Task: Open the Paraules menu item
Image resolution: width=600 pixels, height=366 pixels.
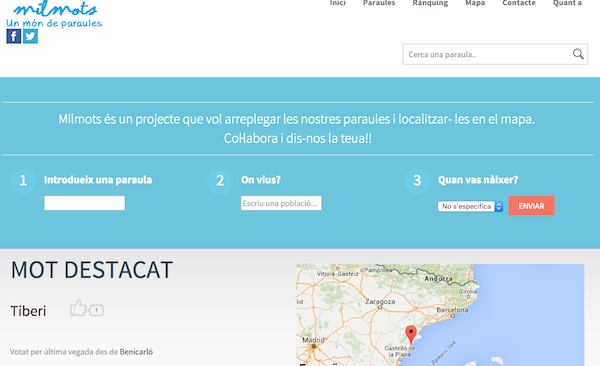Action: coord(379,3)
